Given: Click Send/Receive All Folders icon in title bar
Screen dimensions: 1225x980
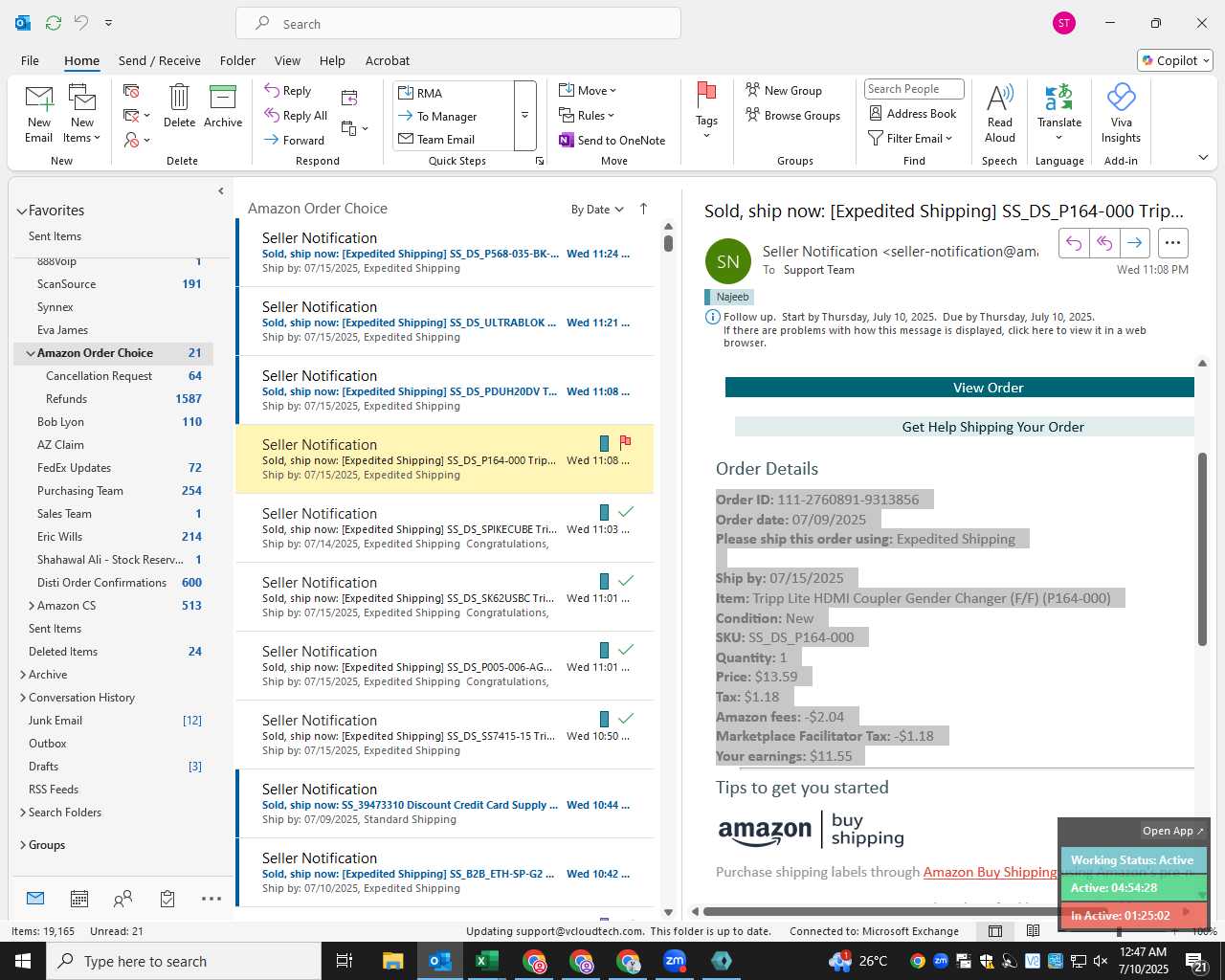Looking at the screenshot, I should 53,22.
